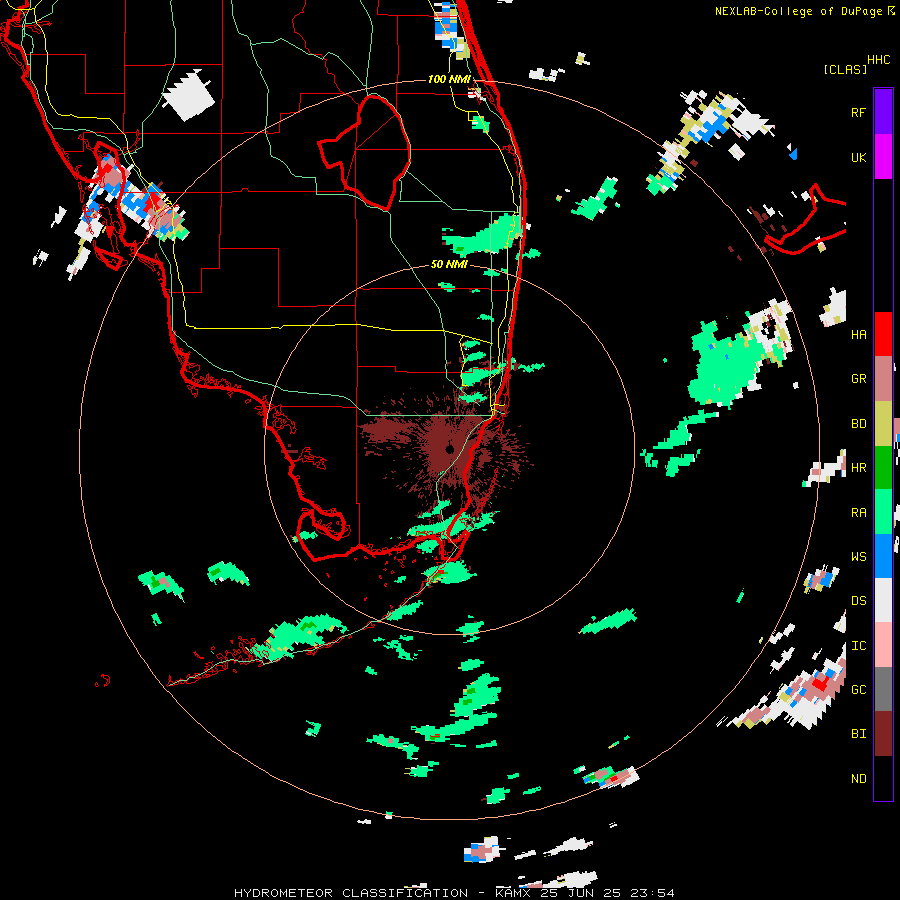The image size is (900, 900).
Task: Click the "DS" legend label
Action: point(858,601)
